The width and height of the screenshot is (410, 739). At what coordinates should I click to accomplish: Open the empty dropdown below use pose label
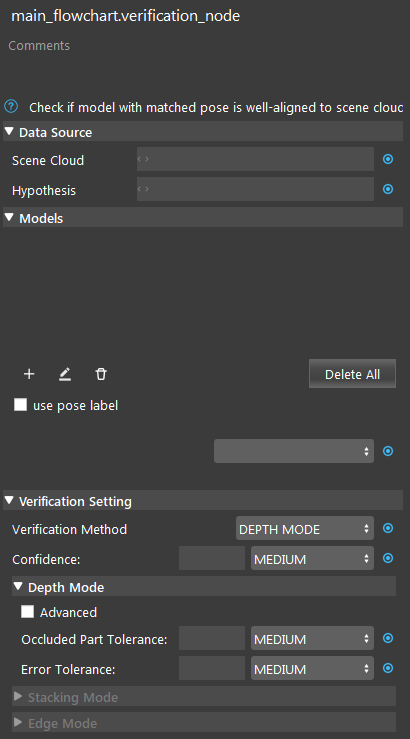tap(294, 451)
